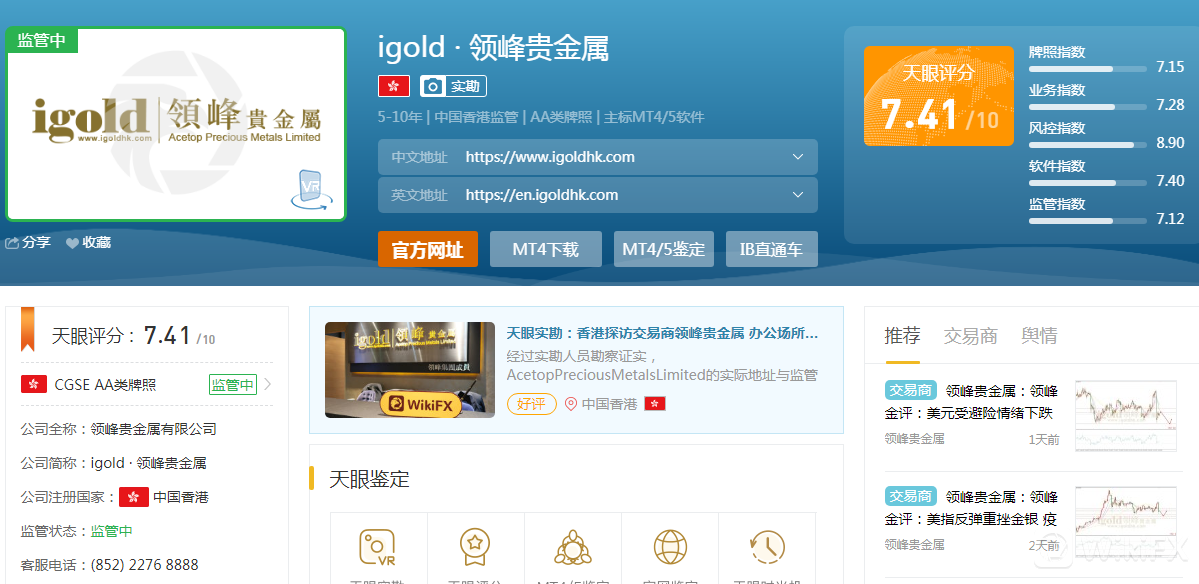Click the 天眼实勘 VR camera icon
The width and height of the screenshot is (1199, 584).
tap(378, 547)
